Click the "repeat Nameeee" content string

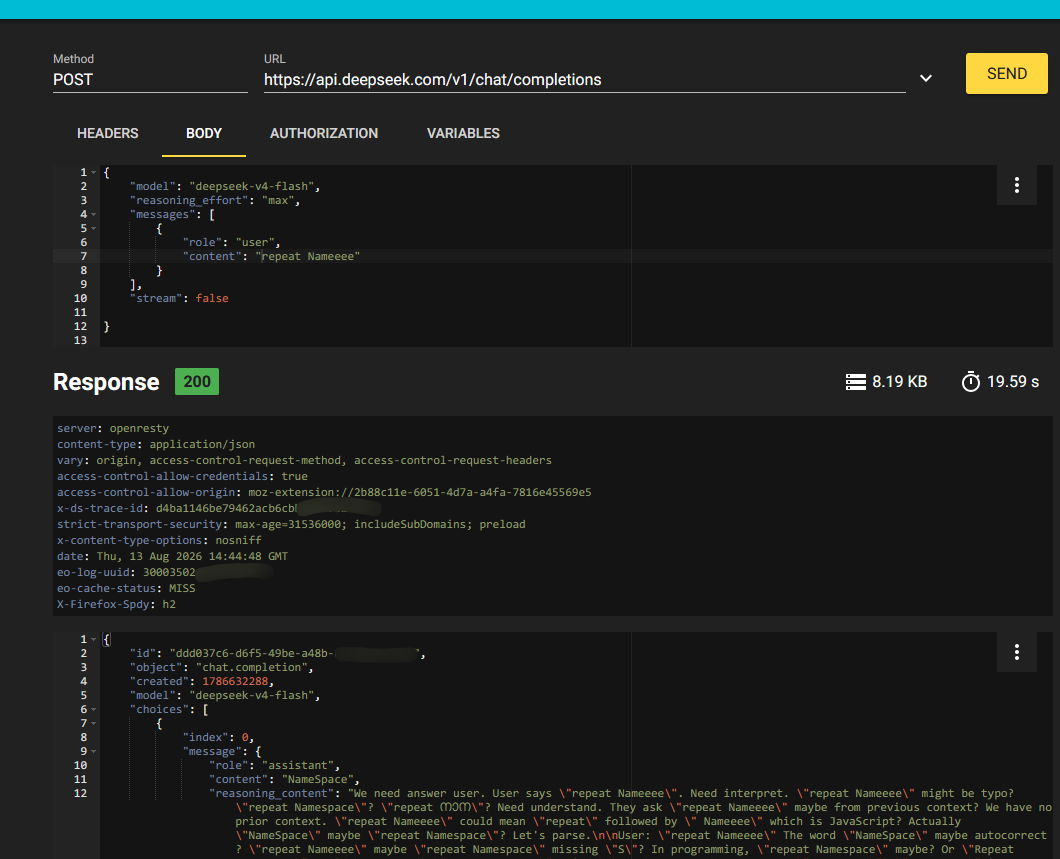point(308,256)
